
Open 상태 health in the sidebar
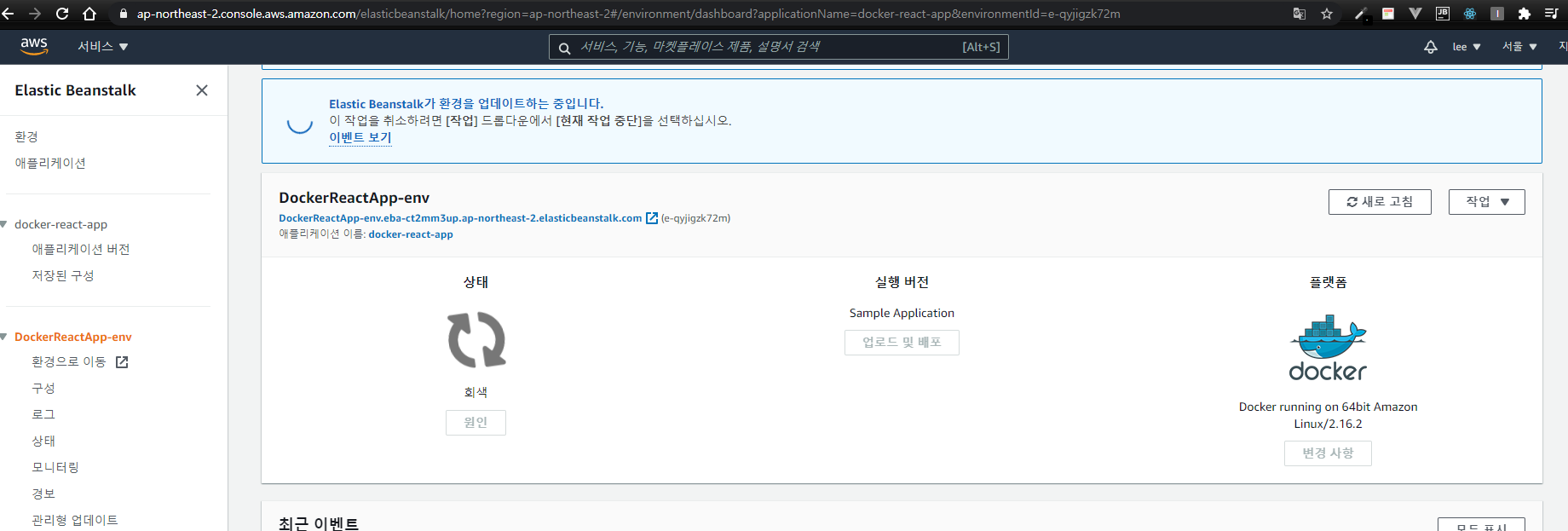coord(43,441)
